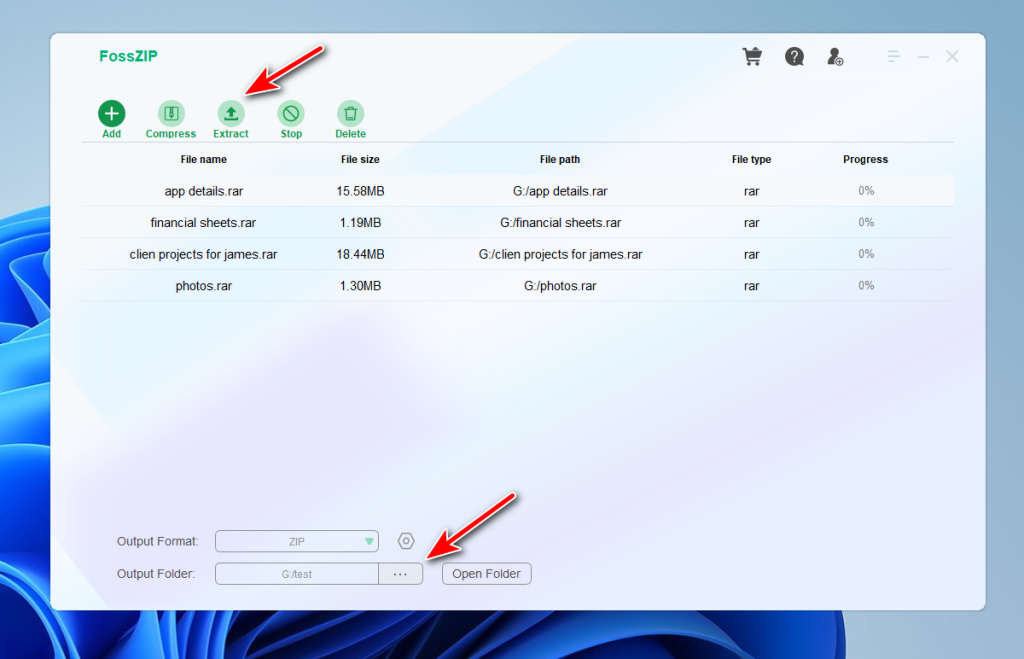Viewport: 1024px width, 659px height.
Task: Click the FossZIP logo text
Action: [x=128, y=56]
